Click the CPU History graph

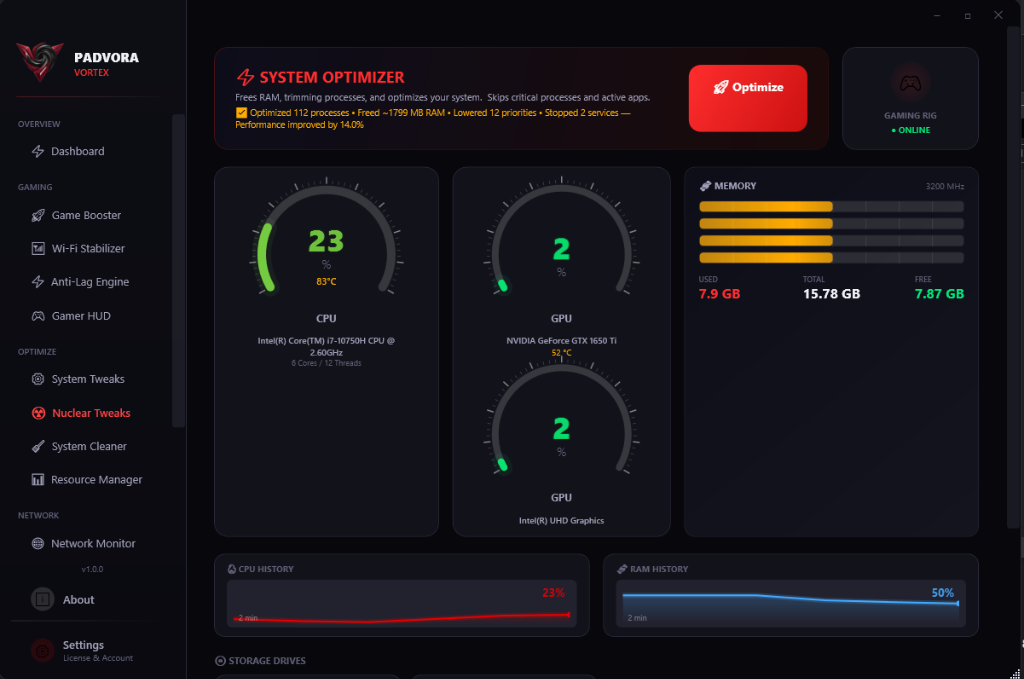tap(402, 604)
